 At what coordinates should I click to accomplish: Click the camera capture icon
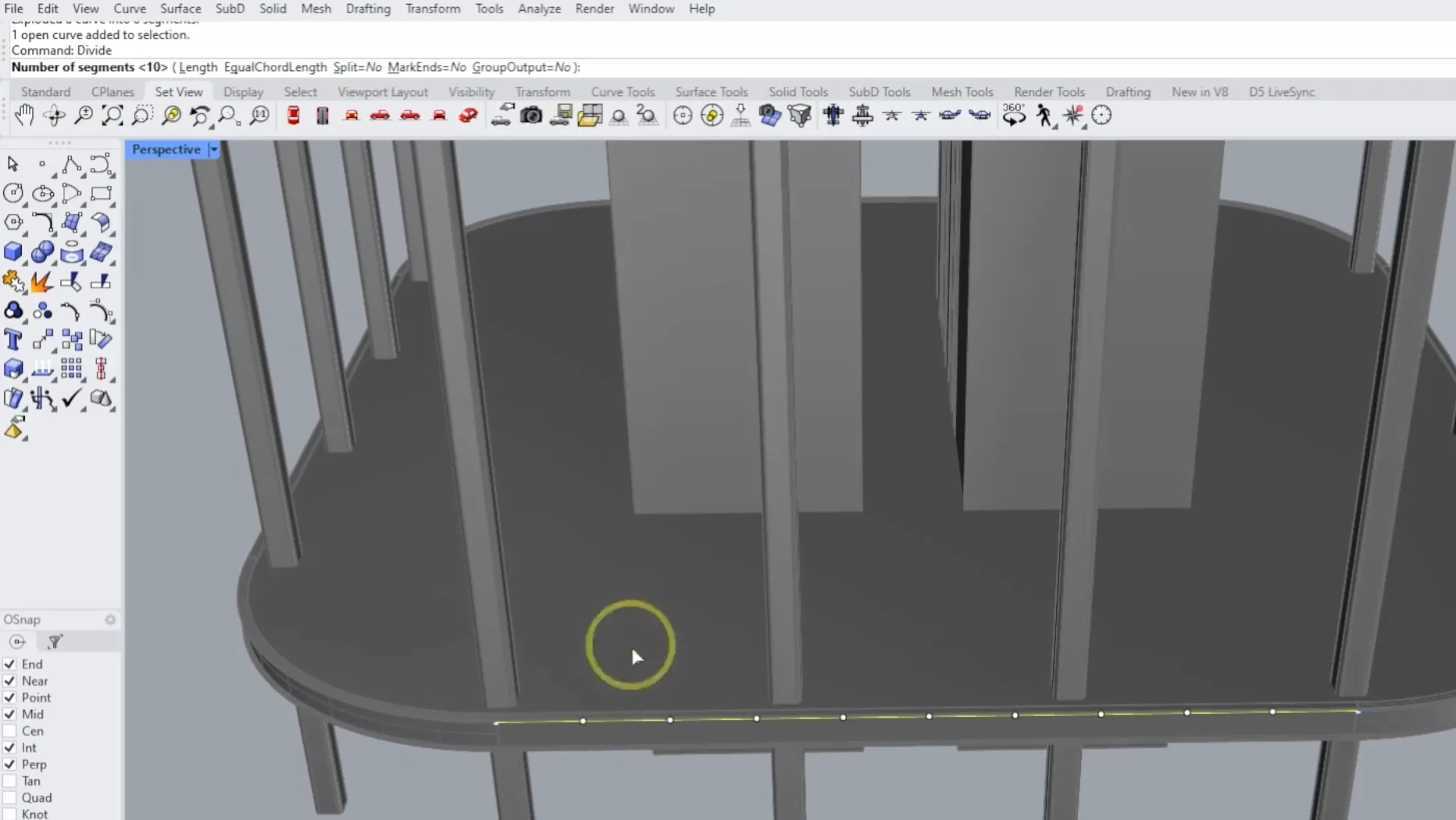[531, 116]
